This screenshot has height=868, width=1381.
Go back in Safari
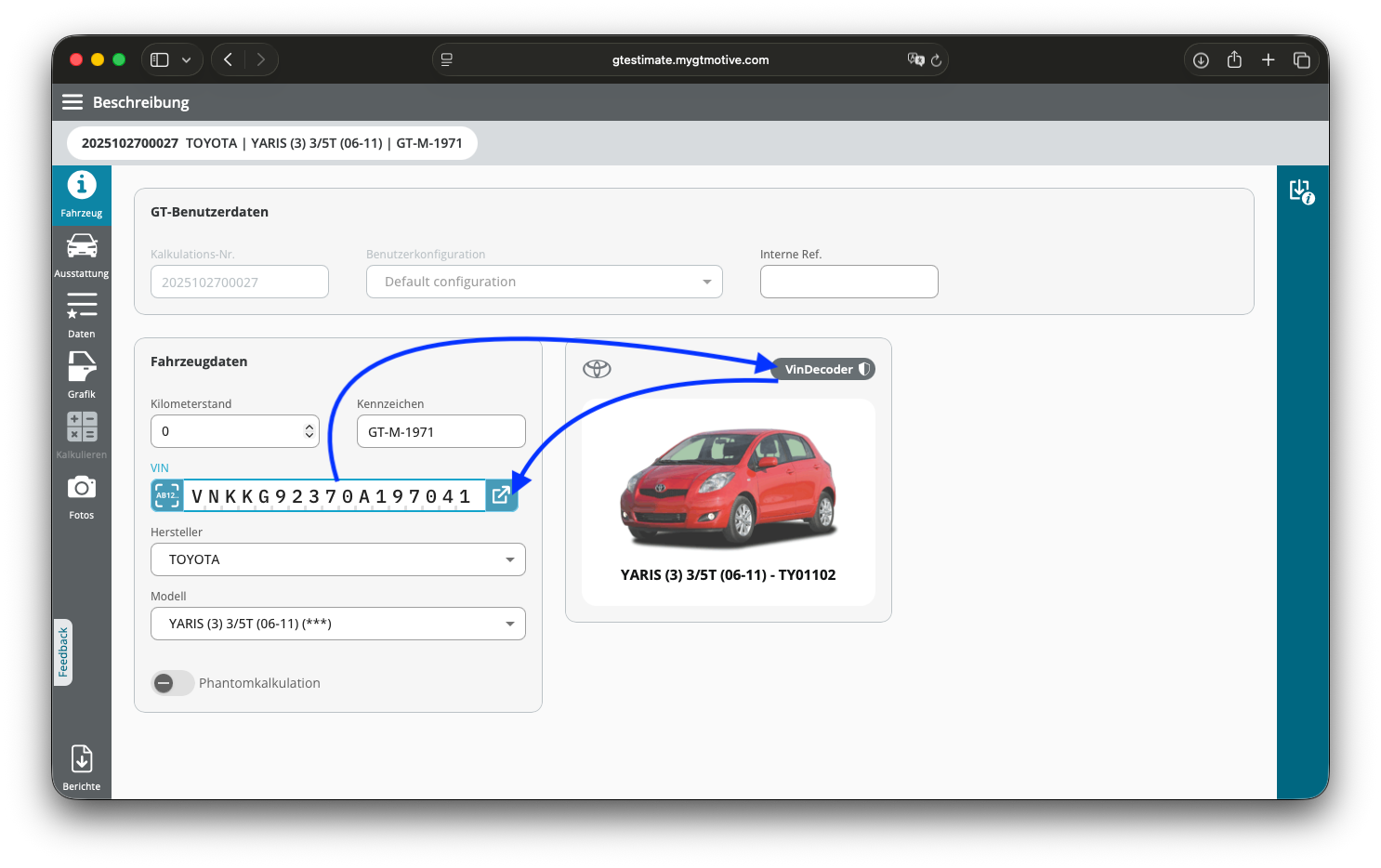(229, 59)
